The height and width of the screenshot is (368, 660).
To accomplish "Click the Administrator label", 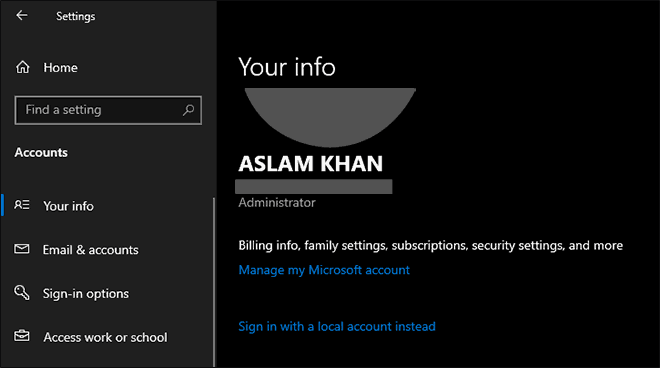I will click(x=277, y=203).
